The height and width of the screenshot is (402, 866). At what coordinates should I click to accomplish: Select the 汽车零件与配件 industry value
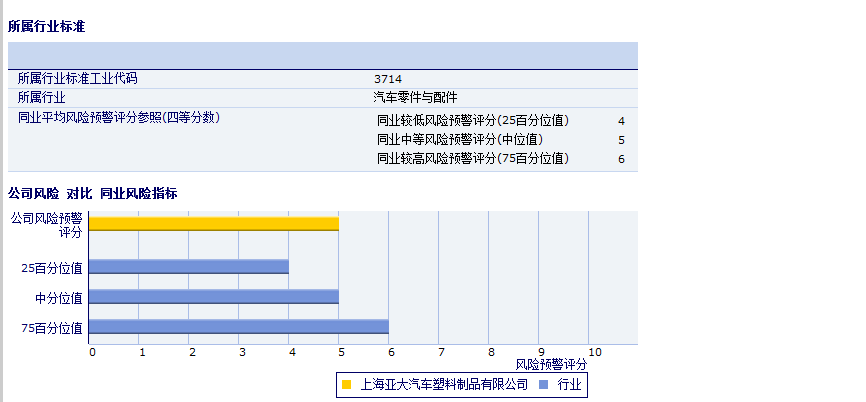point(415,97)
